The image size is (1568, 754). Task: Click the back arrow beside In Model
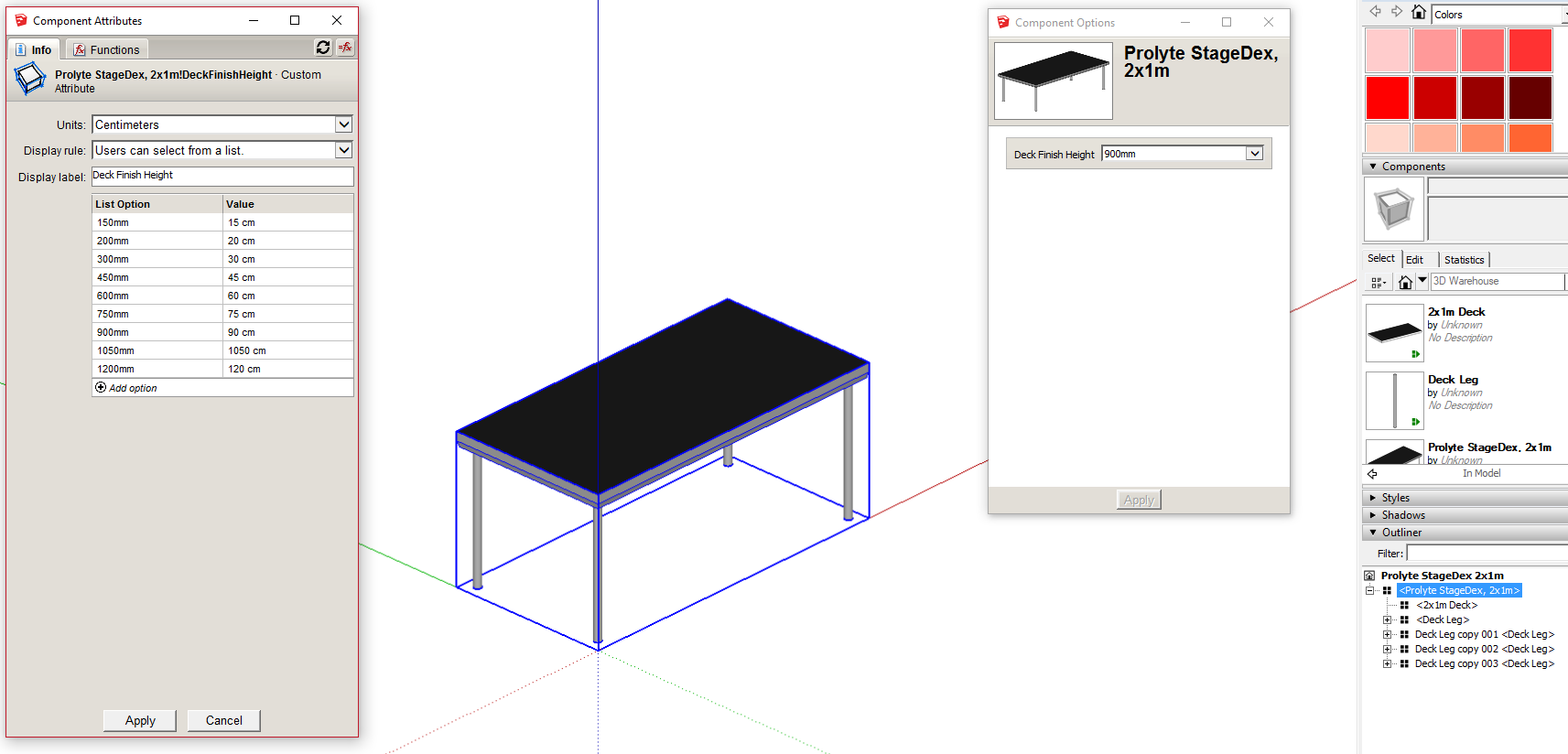point(1372,474)
